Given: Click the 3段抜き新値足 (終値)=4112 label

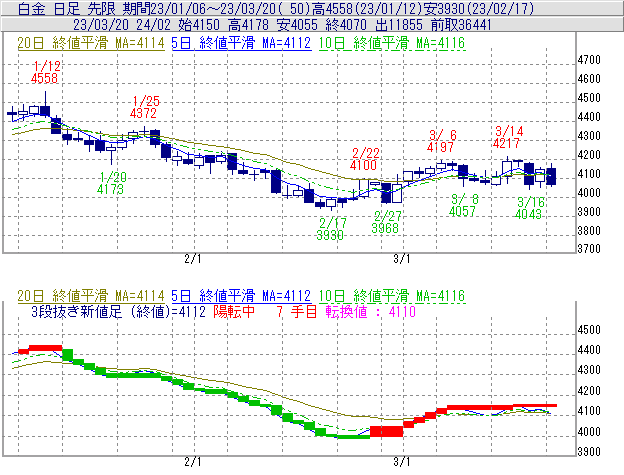Looking at the screenshot, I should 119,311.
